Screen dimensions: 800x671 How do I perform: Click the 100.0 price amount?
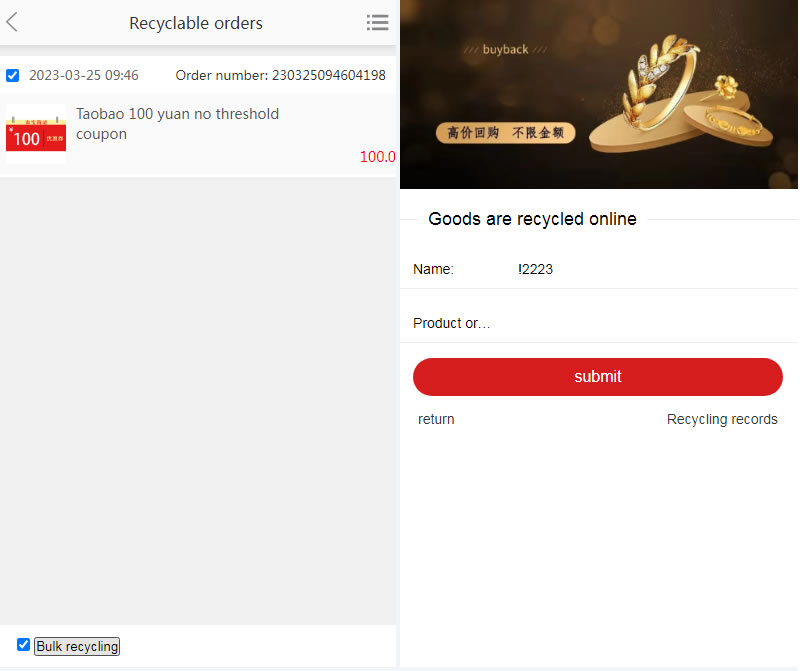point(378,157)
